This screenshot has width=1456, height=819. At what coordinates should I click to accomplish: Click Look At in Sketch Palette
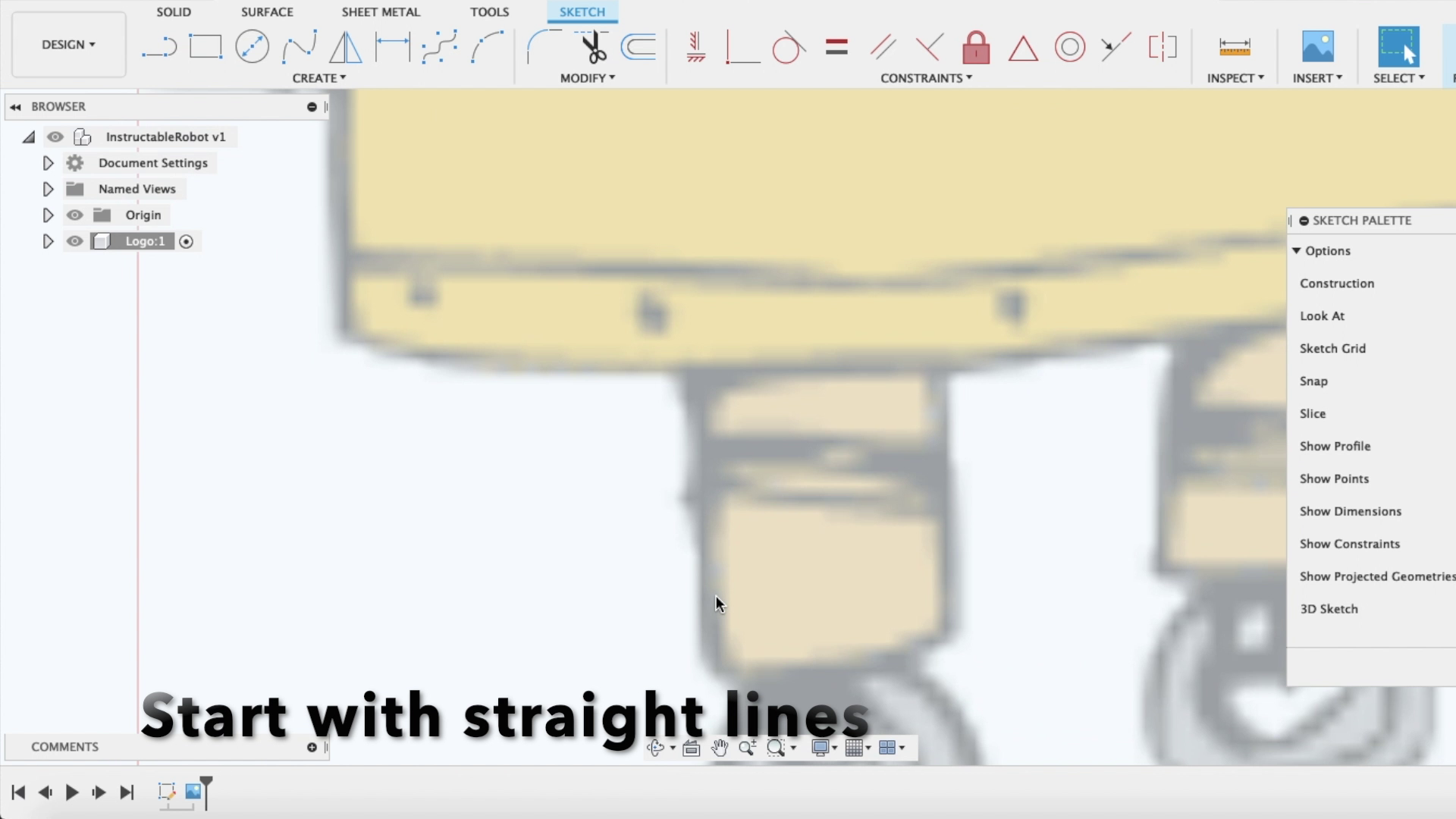click(1322, 316)
